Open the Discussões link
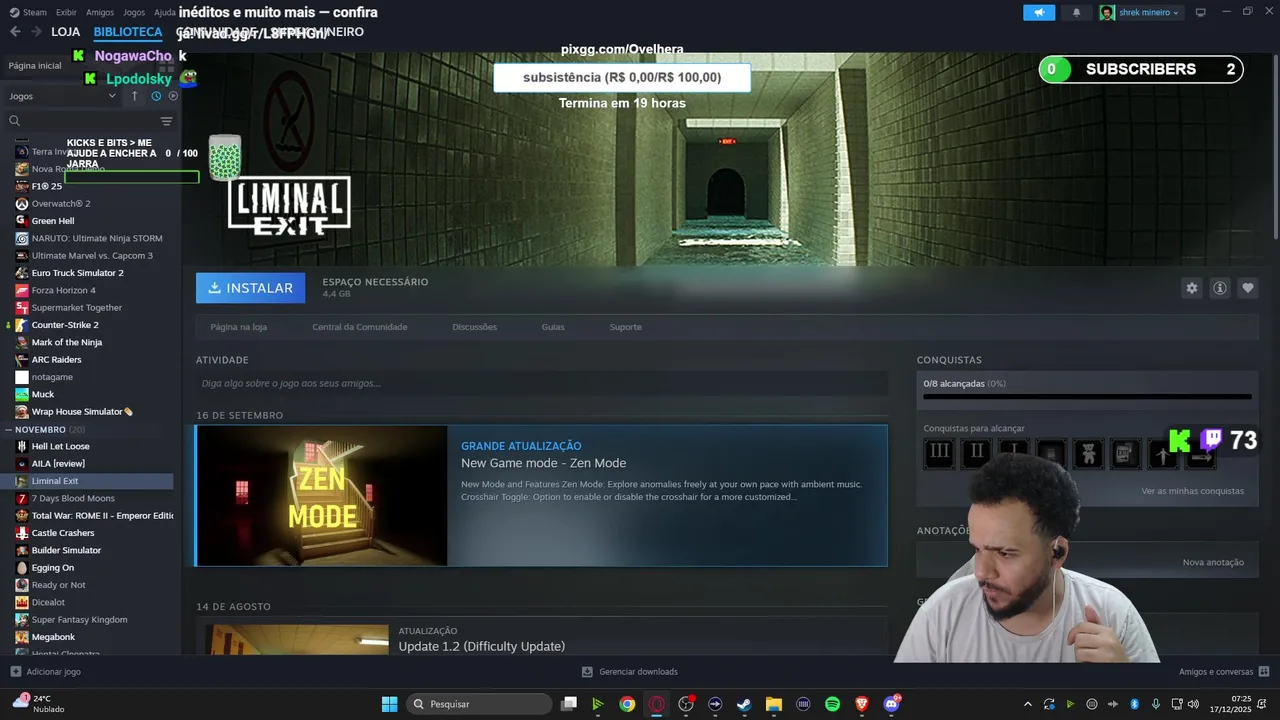 pyautogui.click(x=474, y=327)
